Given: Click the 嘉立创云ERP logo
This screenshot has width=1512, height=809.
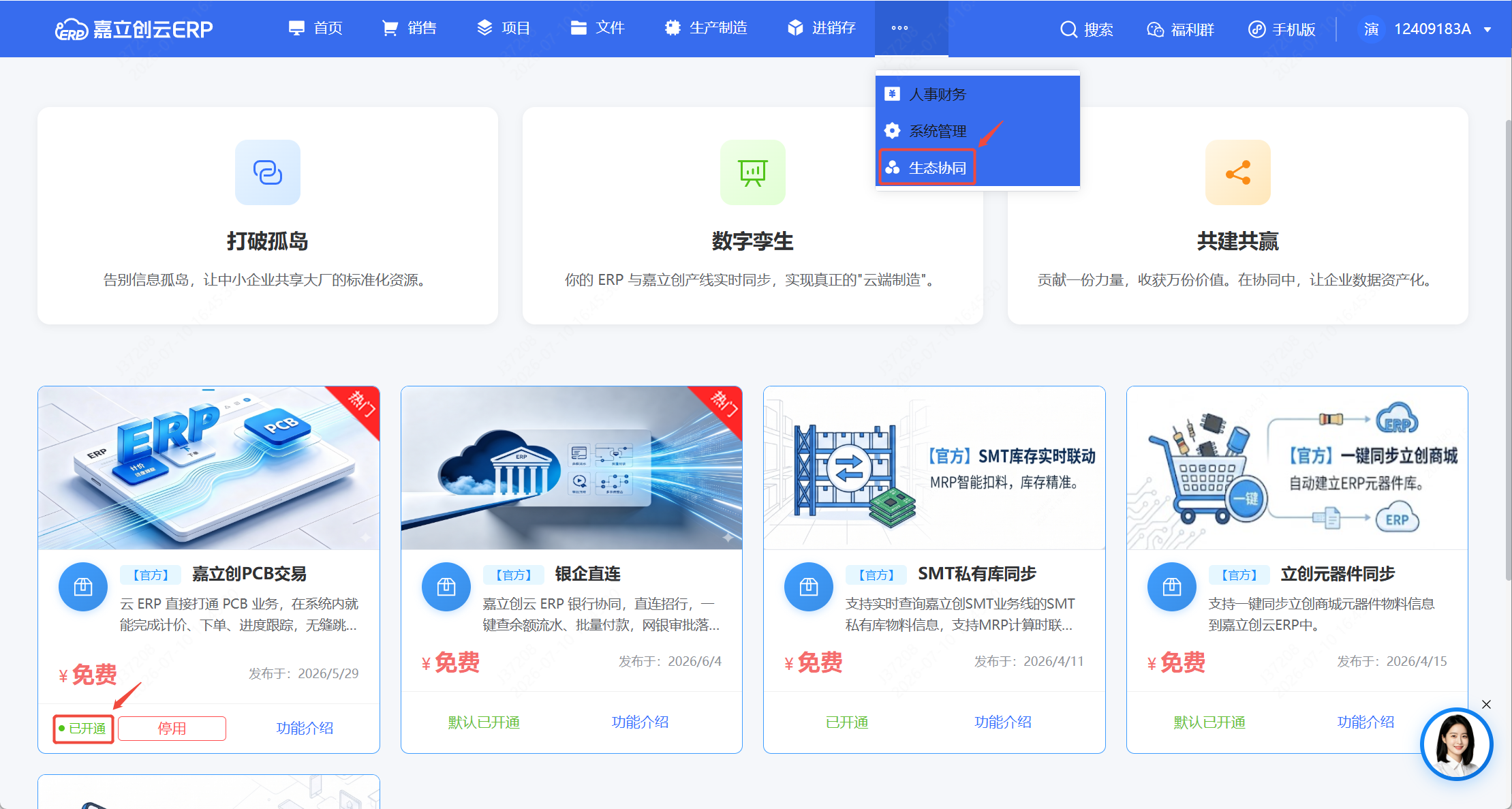Looking at the screenshot, I should click(x=134, y=29).
